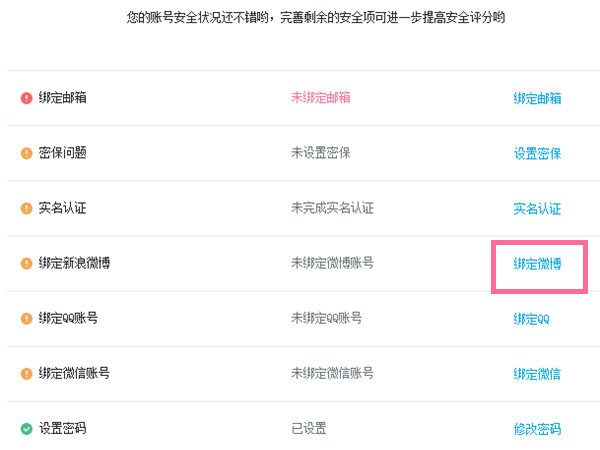Click the 未完成实名认证 status text
This screenshot has width=600, height=450.
point(332,208)
